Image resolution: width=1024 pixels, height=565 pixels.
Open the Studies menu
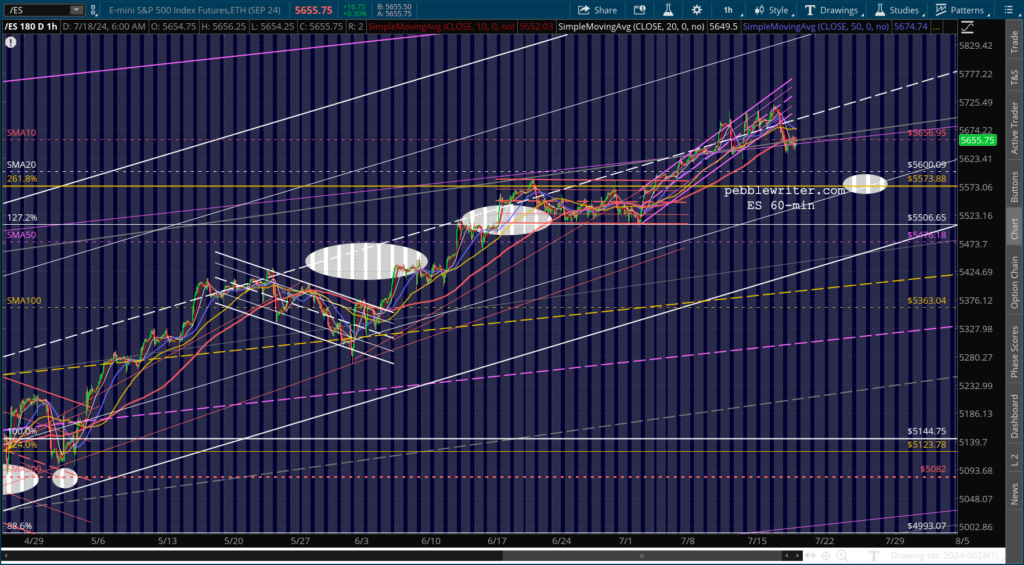[x=897, y=10]
